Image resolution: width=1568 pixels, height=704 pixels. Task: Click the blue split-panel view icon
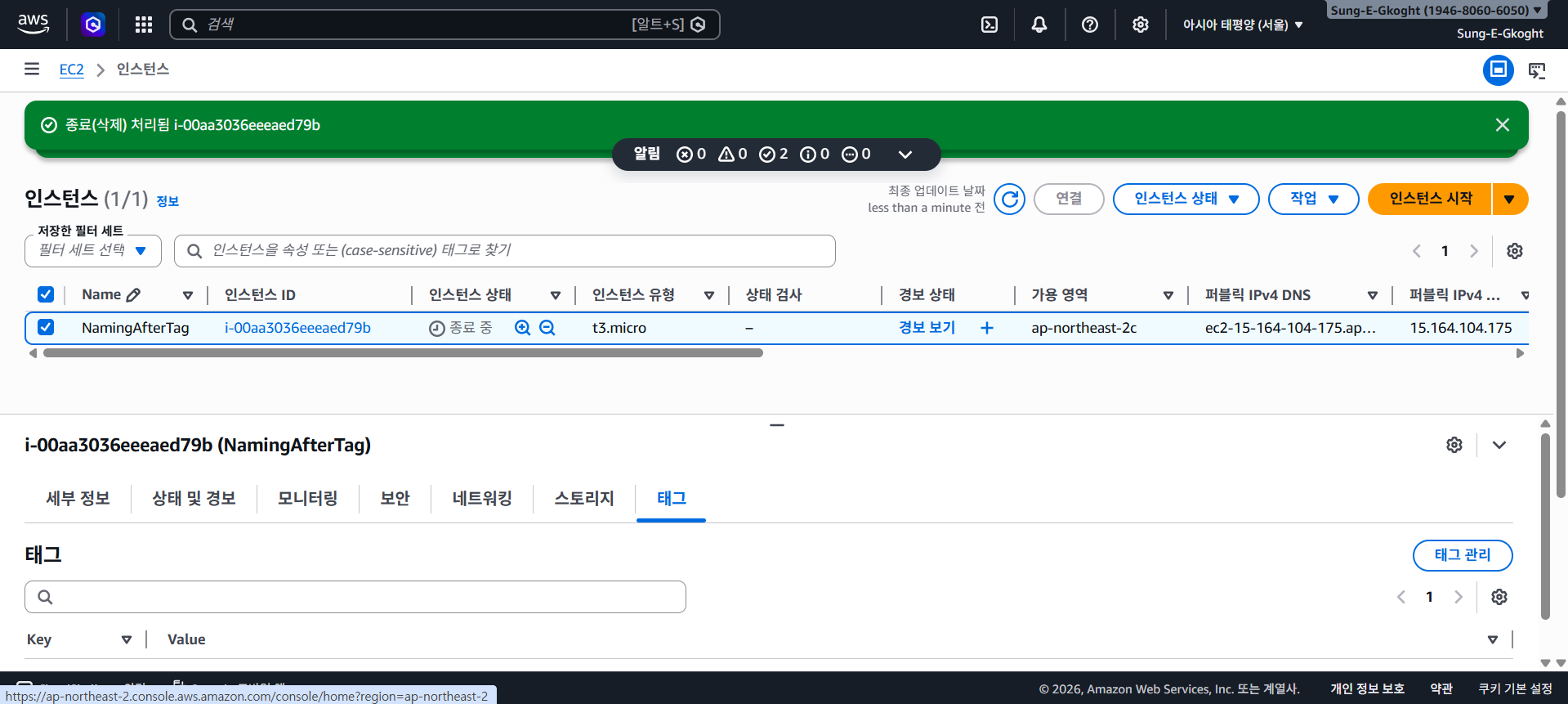(1499, 70)
